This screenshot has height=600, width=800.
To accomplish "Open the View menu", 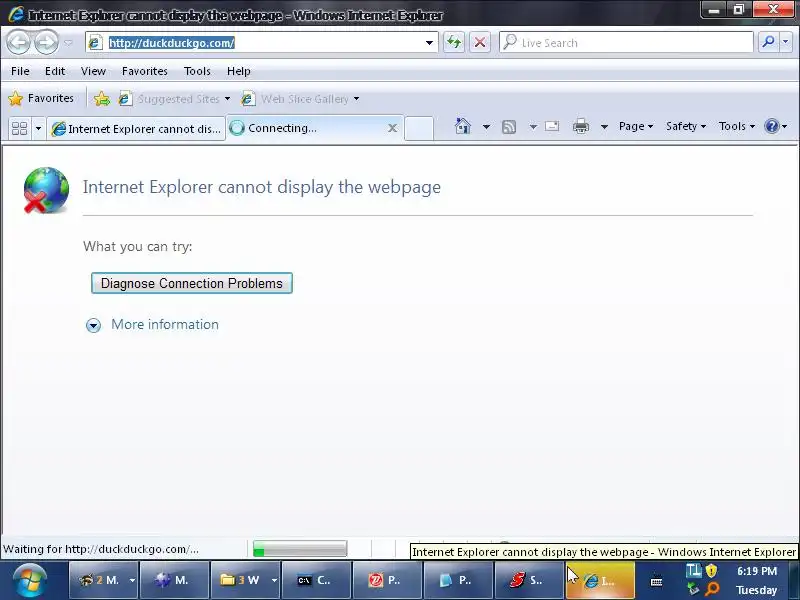I will point(93,71).
